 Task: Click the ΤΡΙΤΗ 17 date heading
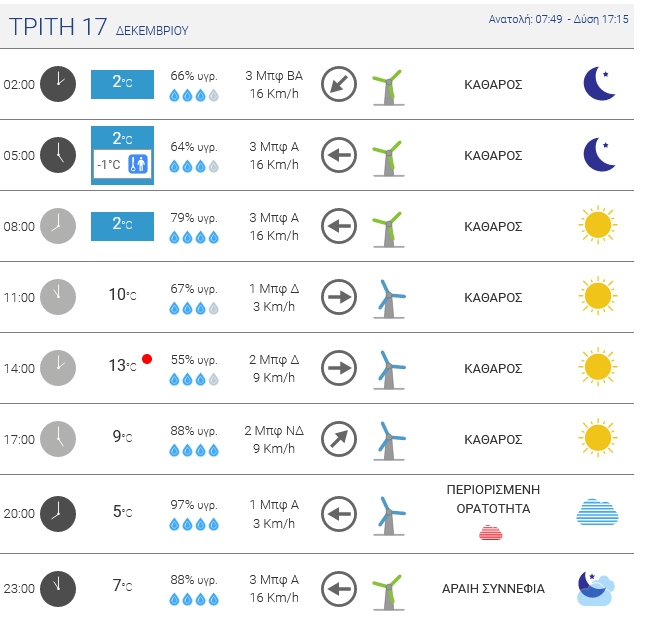57,27
